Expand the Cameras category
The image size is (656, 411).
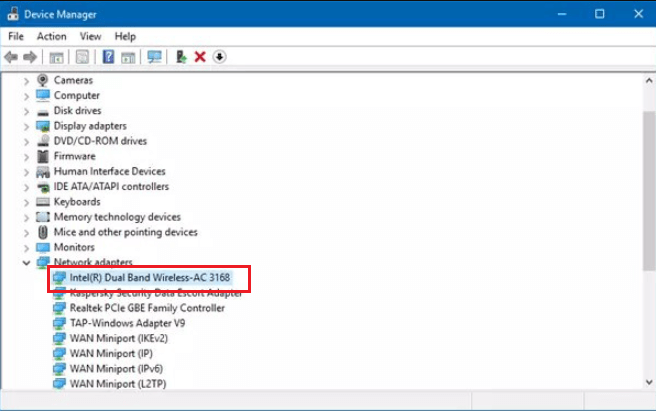click(x=26, y=80)
